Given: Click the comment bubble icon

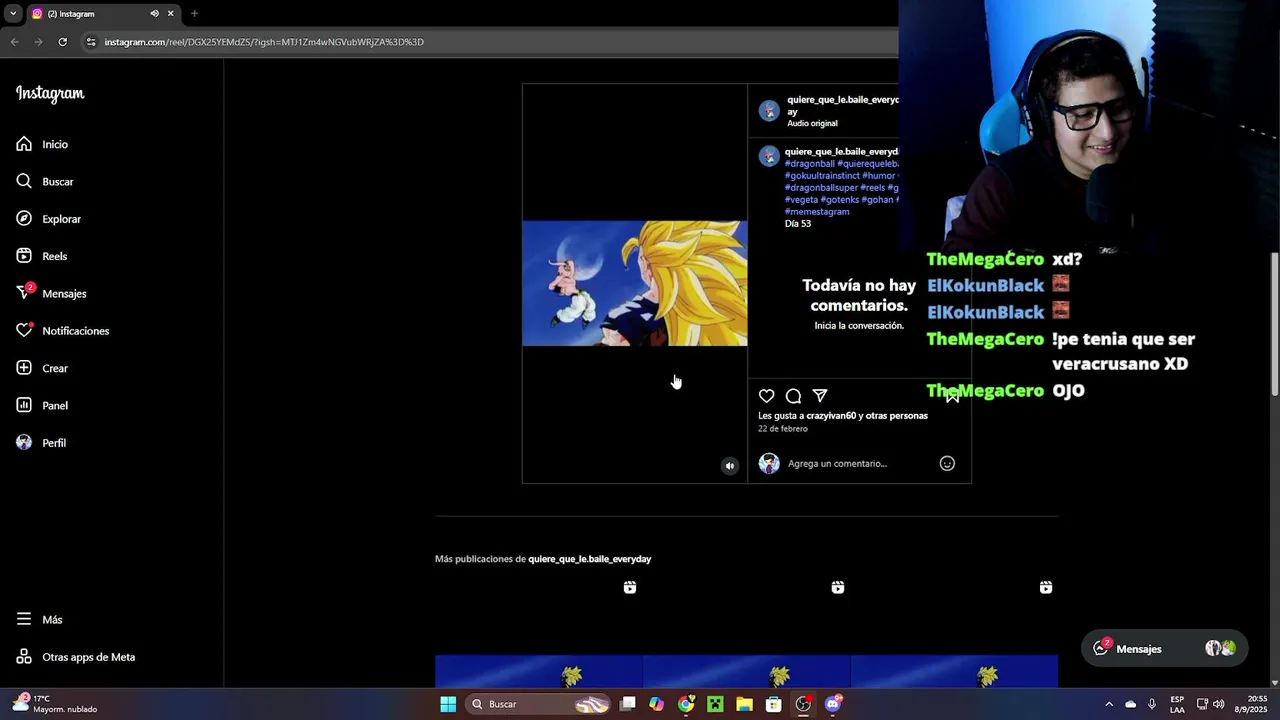Looking at the screenshot, I should [793, 396].
